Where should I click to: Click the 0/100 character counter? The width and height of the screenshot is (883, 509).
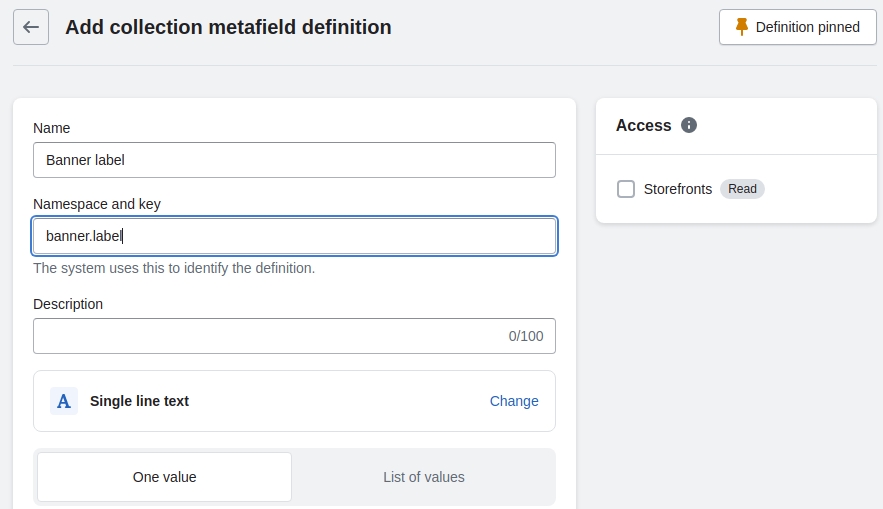[525, 336]
